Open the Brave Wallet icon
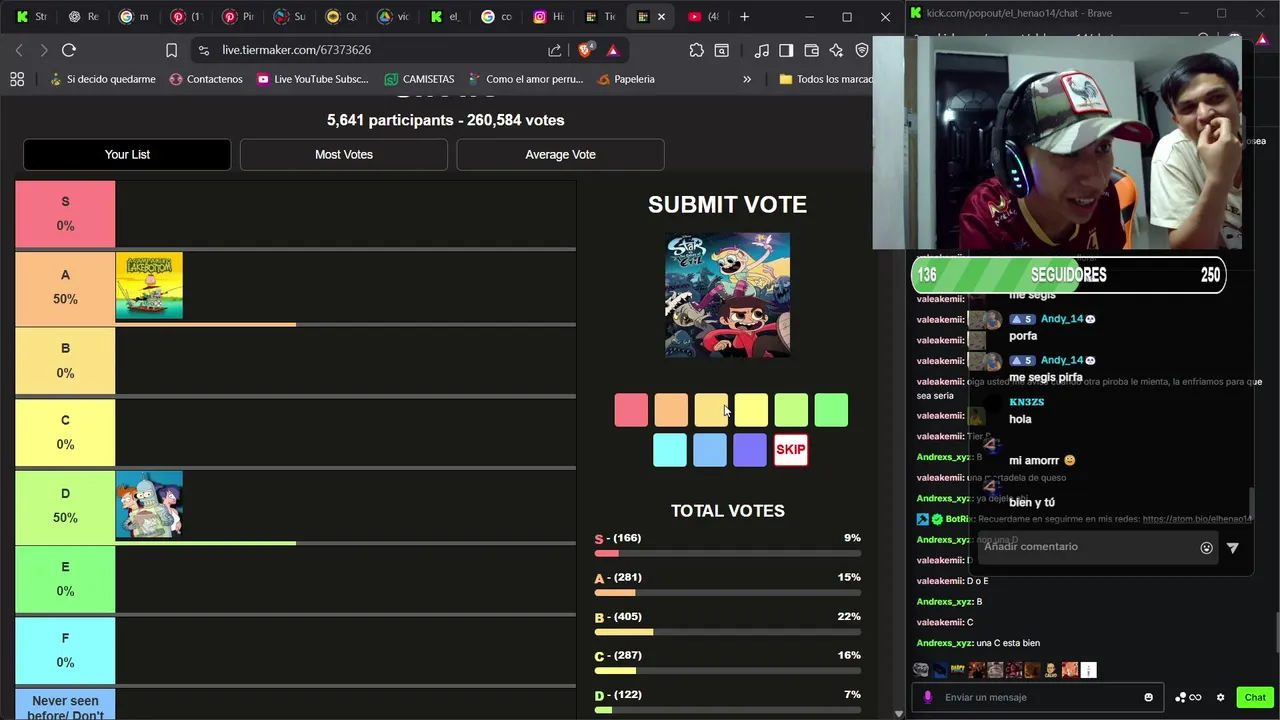Viewport: 1280px width, 720px height. (811, 50)
